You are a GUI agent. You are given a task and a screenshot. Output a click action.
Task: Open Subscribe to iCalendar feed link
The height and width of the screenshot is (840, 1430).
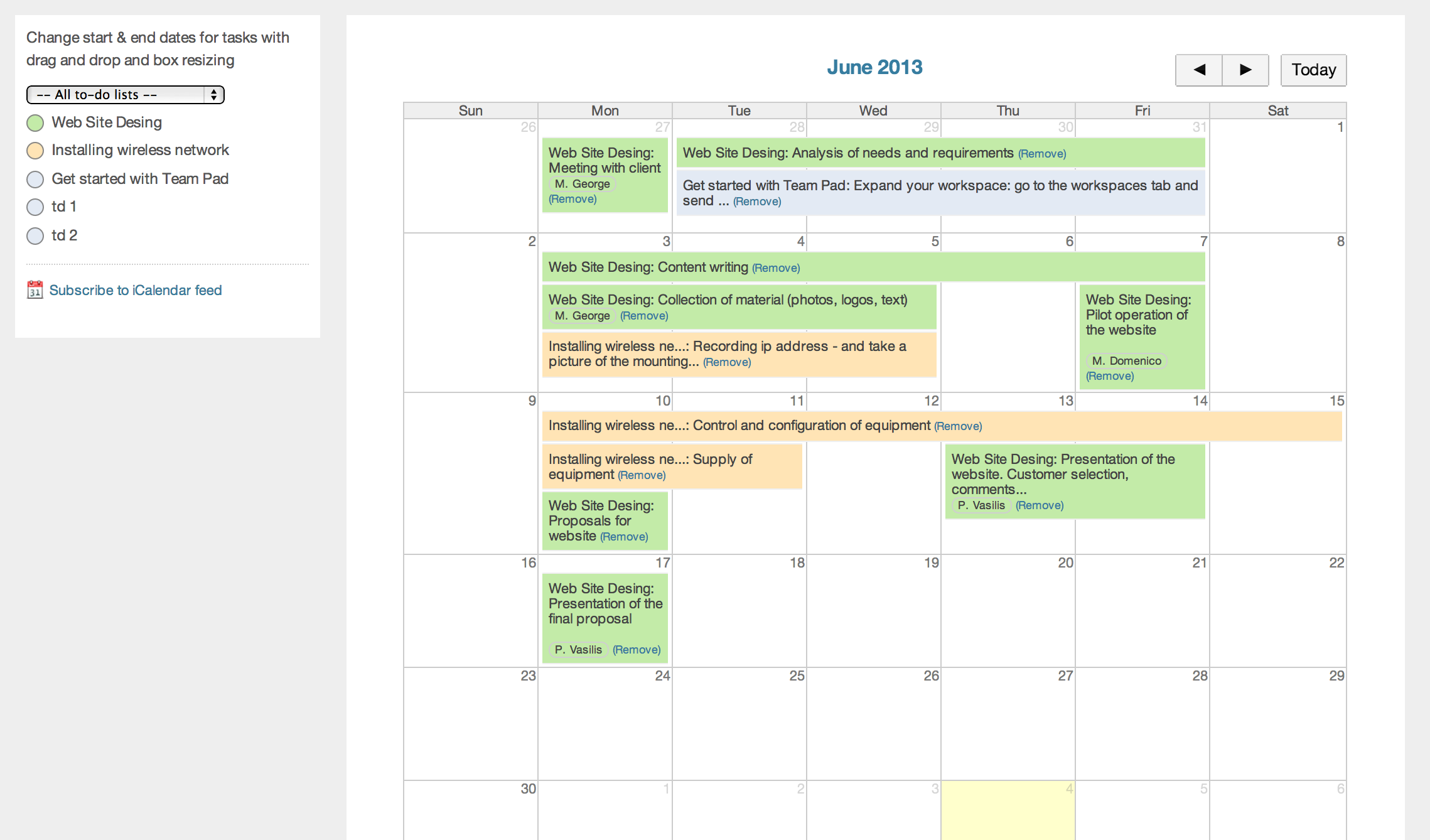[136, 290]
